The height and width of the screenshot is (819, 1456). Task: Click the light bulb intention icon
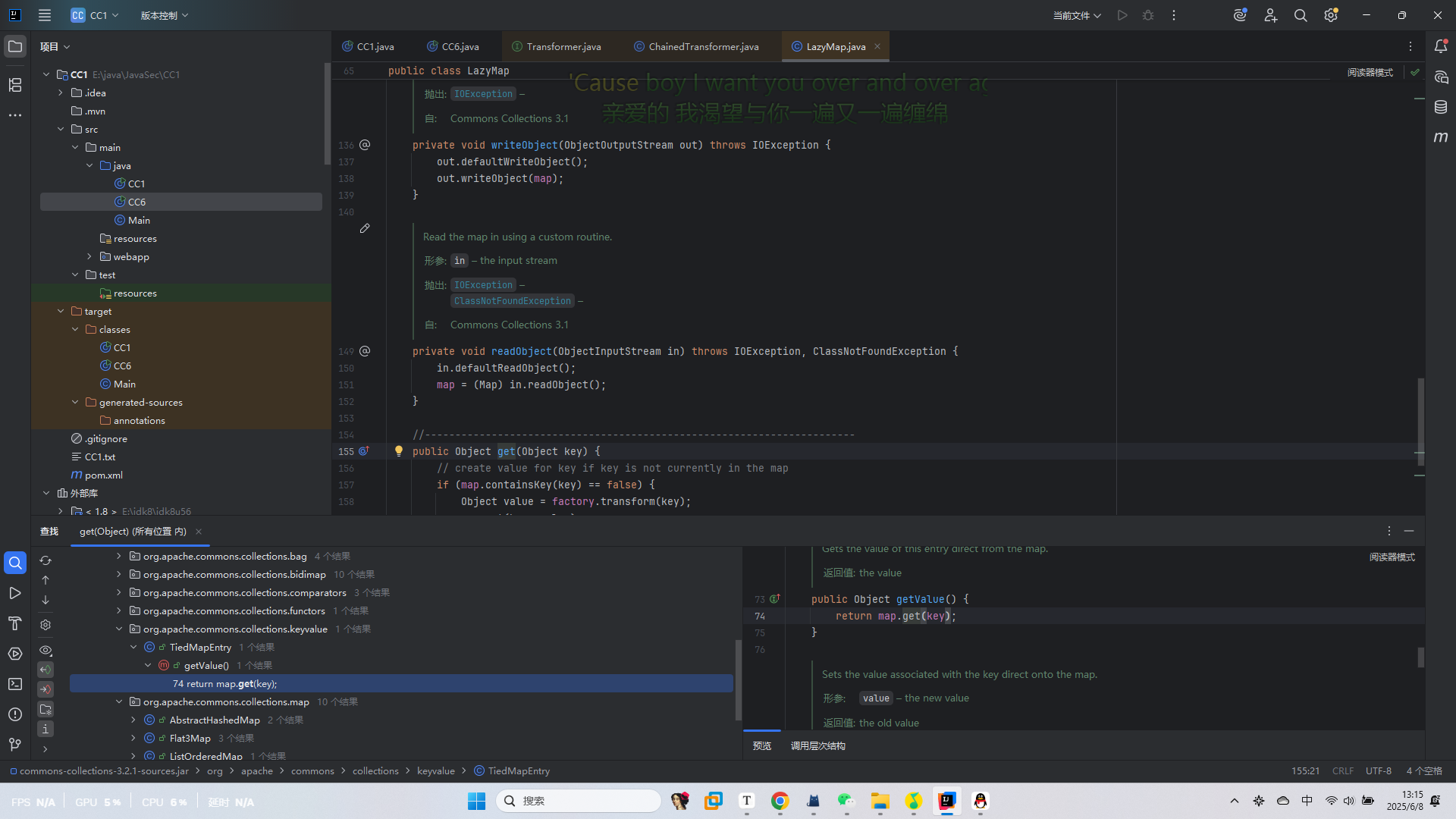[399, 451]
